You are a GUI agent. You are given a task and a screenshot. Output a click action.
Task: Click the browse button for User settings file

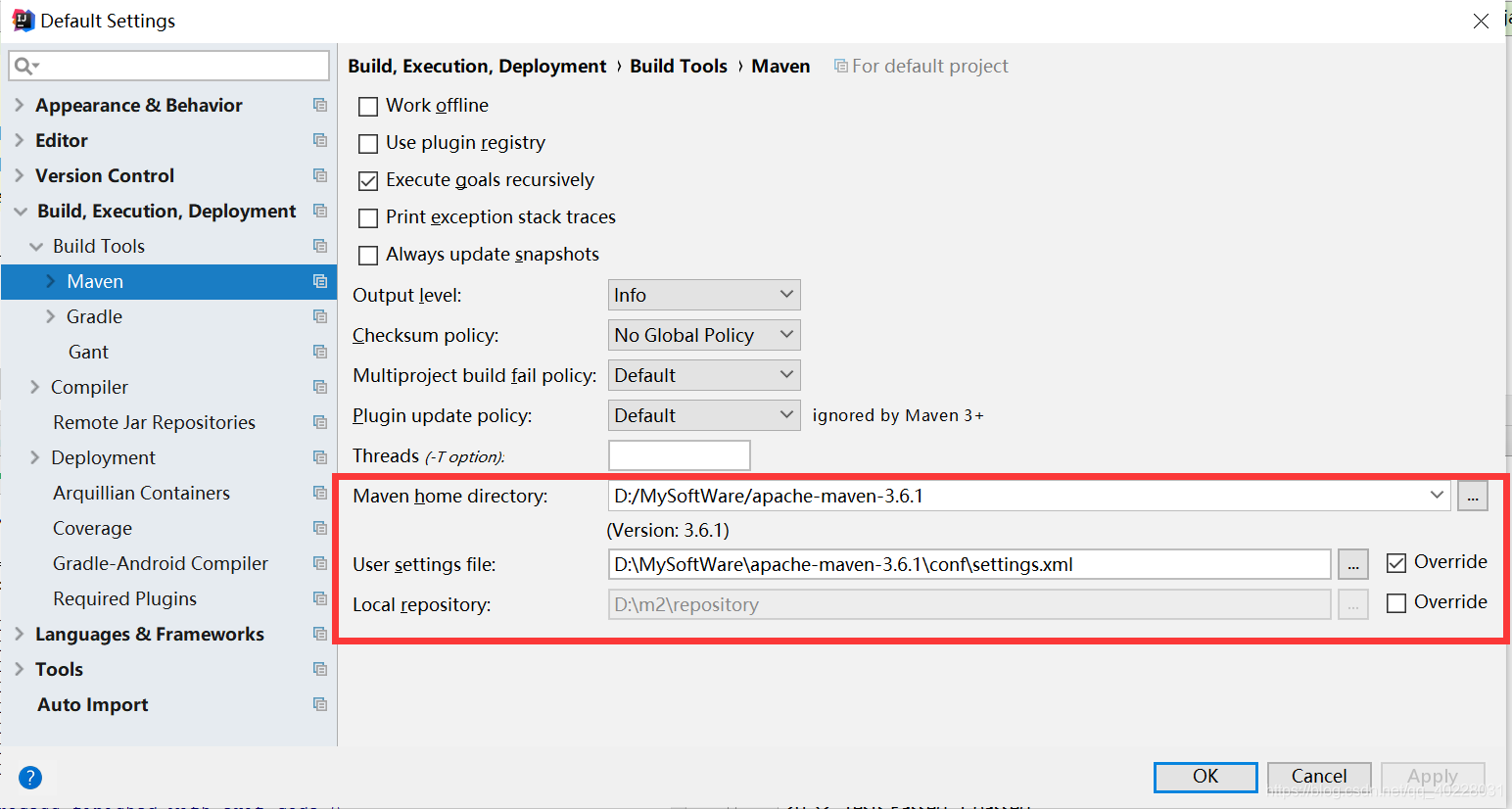(x=1353, y=564)
